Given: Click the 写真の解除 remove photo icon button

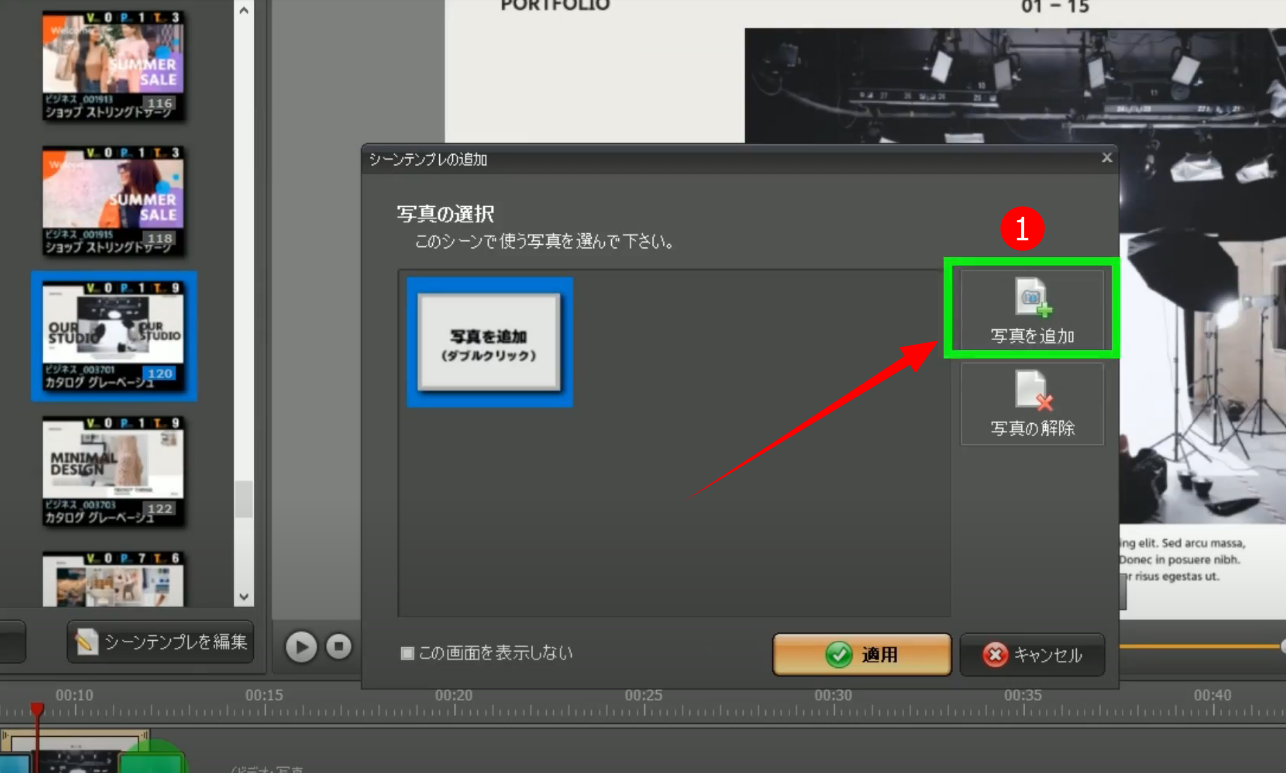Looking at the screenshot, I should coord(1032,403).
